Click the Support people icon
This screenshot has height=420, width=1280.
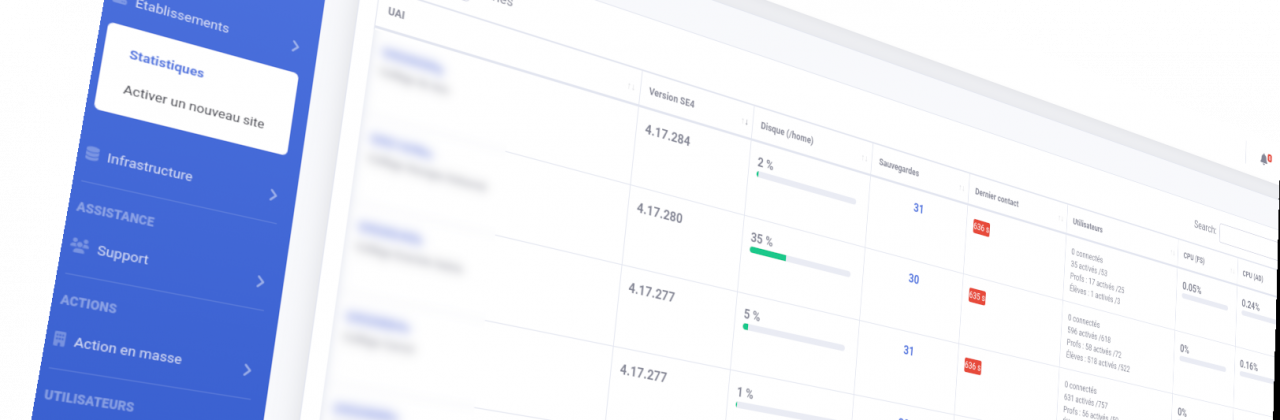(80, 245)
